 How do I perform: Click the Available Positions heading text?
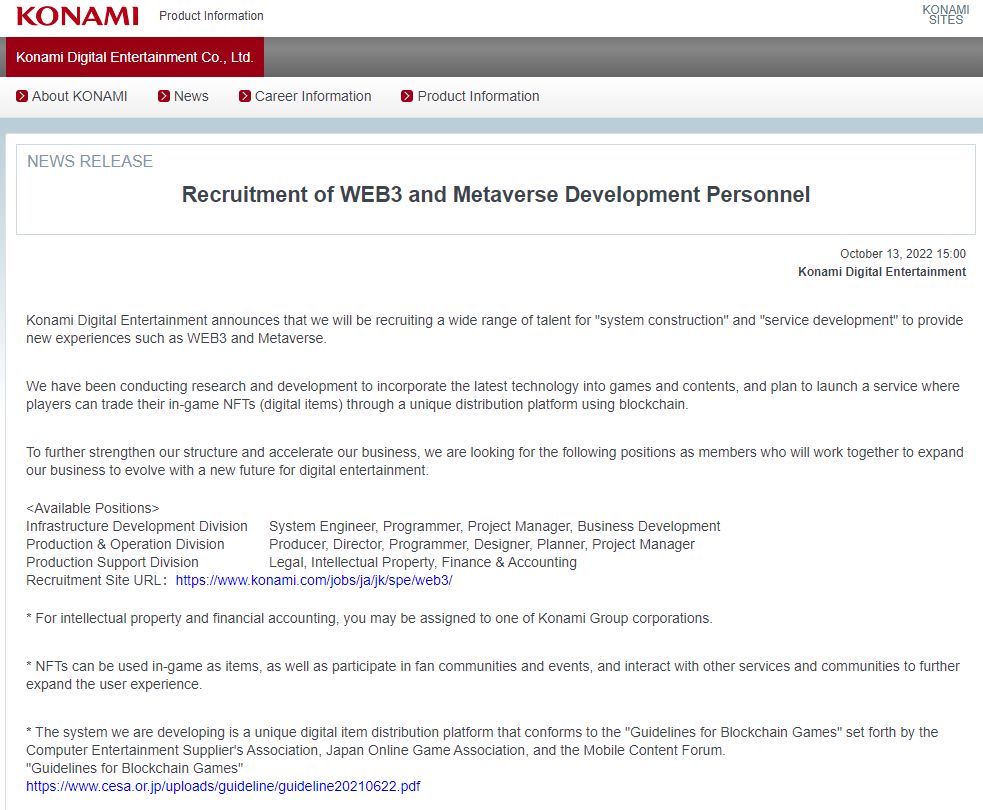(93, 508)
